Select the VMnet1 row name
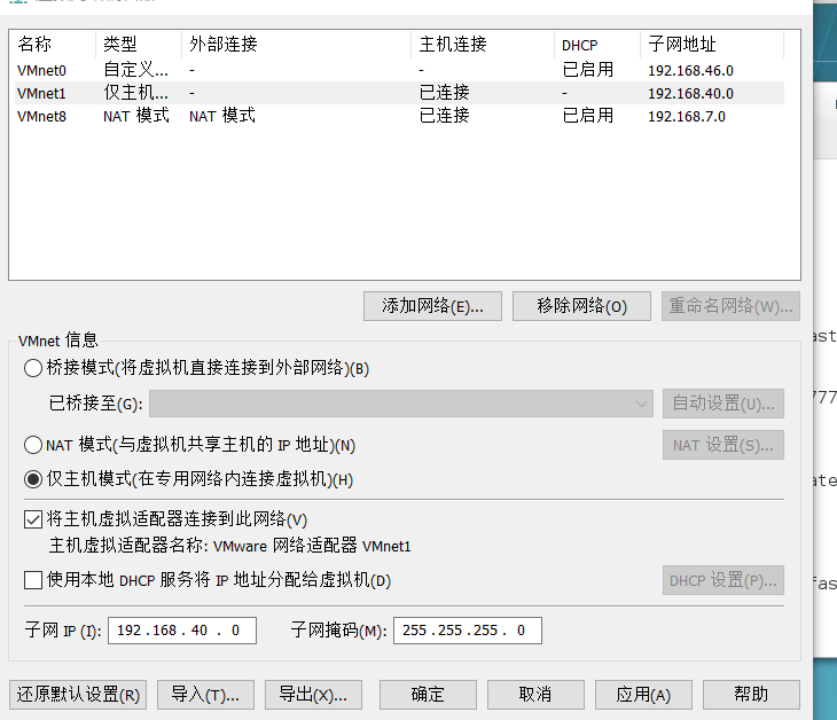The image size is (837, 720). 42,93
